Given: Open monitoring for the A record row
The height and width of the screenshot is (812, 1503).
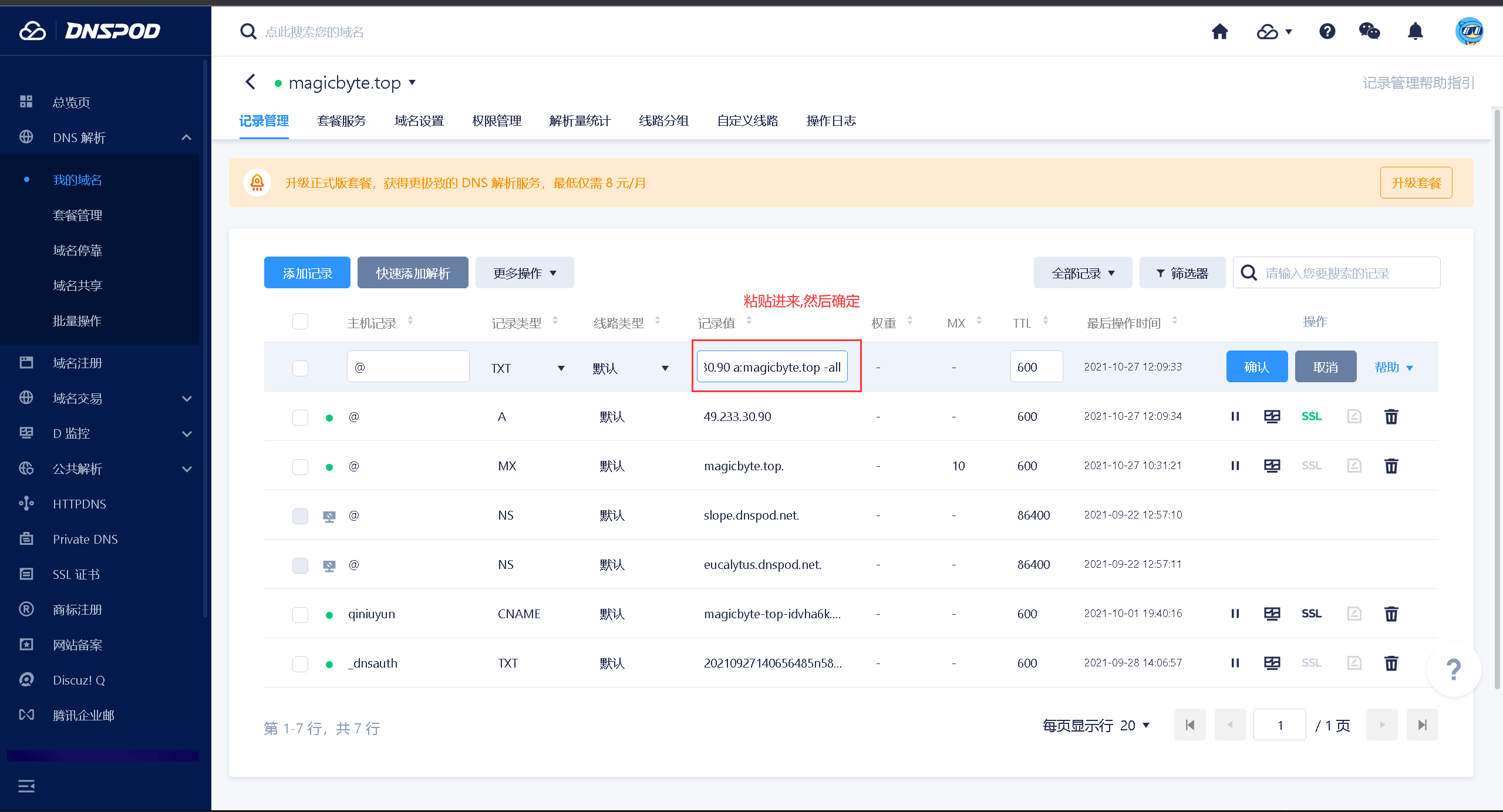Looking at the screenshot, I should click(x=1272, y=416).
